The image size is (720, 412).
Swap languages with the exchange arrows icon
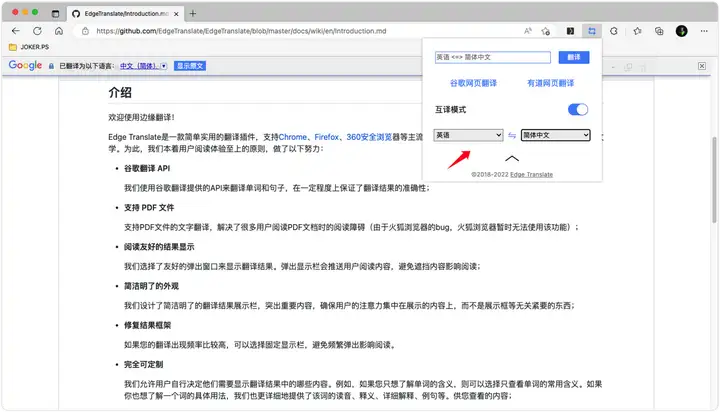pos(512,135)
